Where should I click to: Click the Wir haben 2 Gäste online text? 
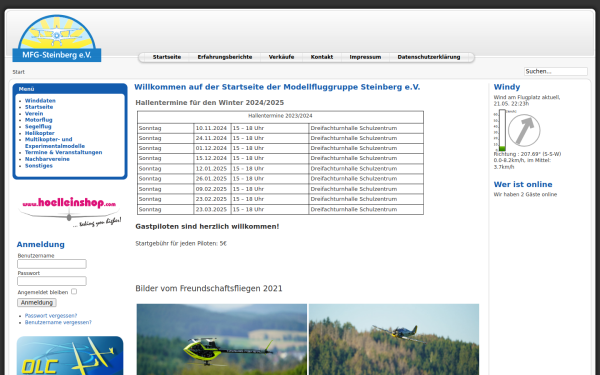(525, 194)
